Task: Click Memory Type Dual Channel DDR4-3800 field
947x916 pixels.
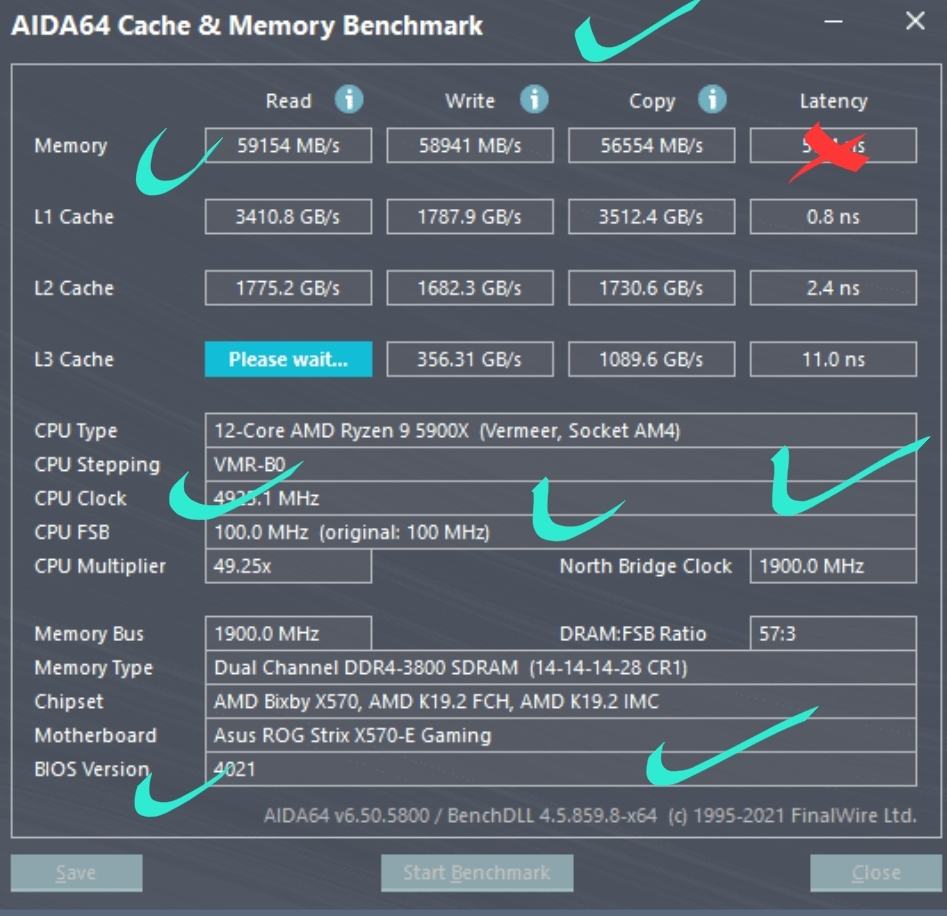Action: (x=561, y=667)
